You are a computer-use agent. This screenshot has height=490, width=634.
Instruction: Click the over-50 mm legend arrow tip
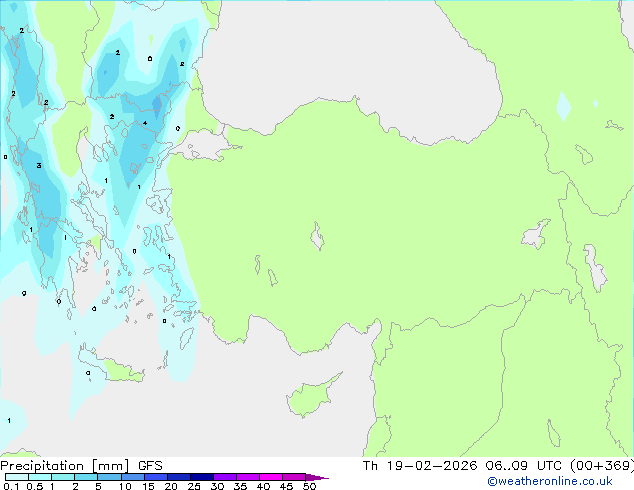coord(317,477)
